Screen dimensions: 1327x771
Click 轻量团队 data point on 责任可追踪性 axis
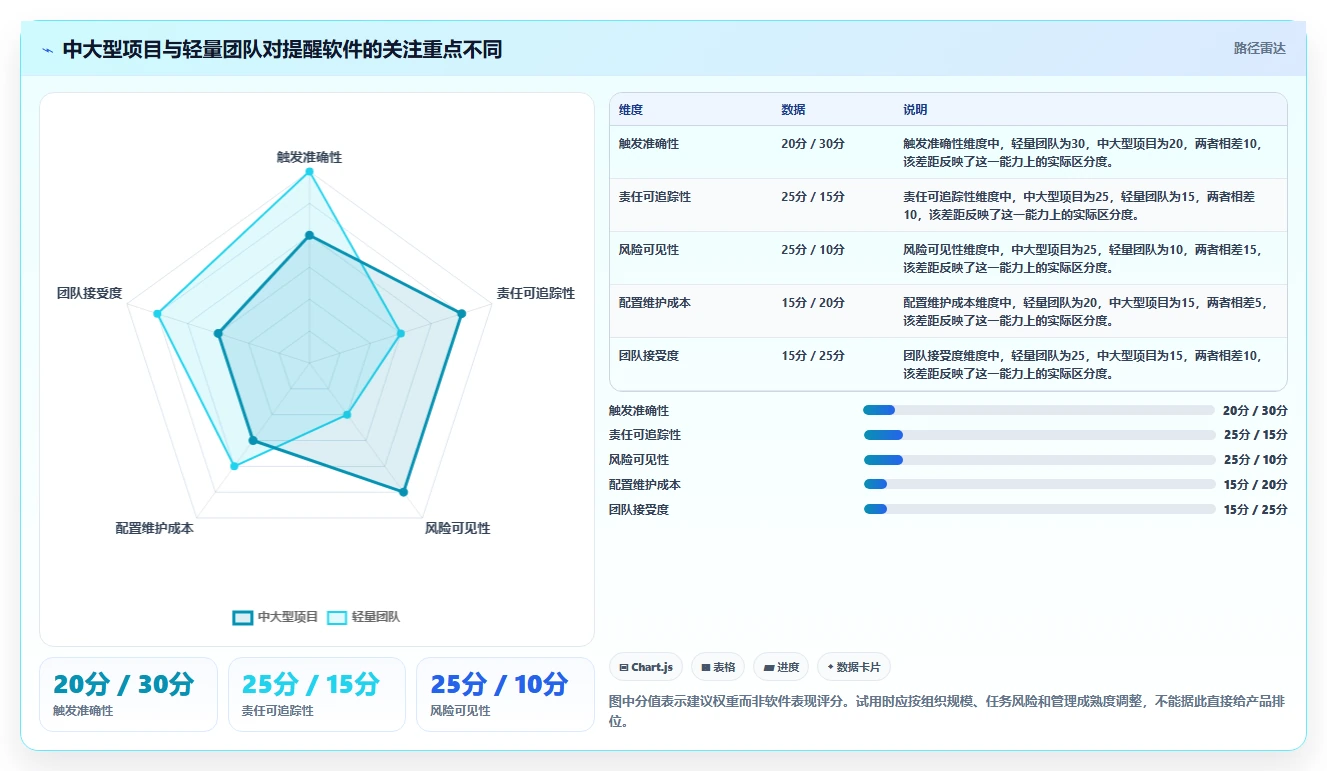tap(400, 334)
